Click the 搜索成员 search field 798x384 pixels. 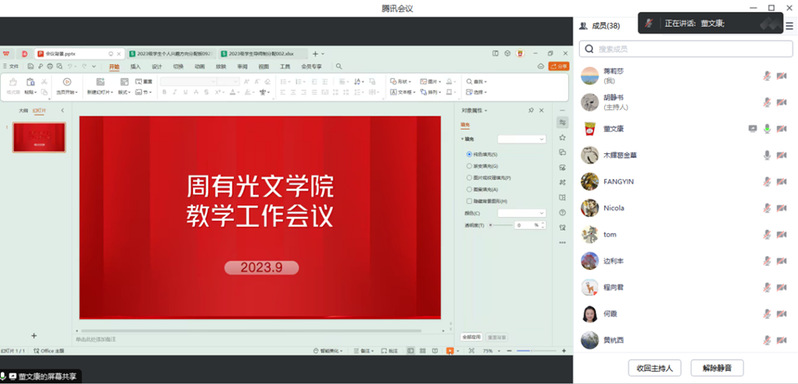[x=686, y=49]
